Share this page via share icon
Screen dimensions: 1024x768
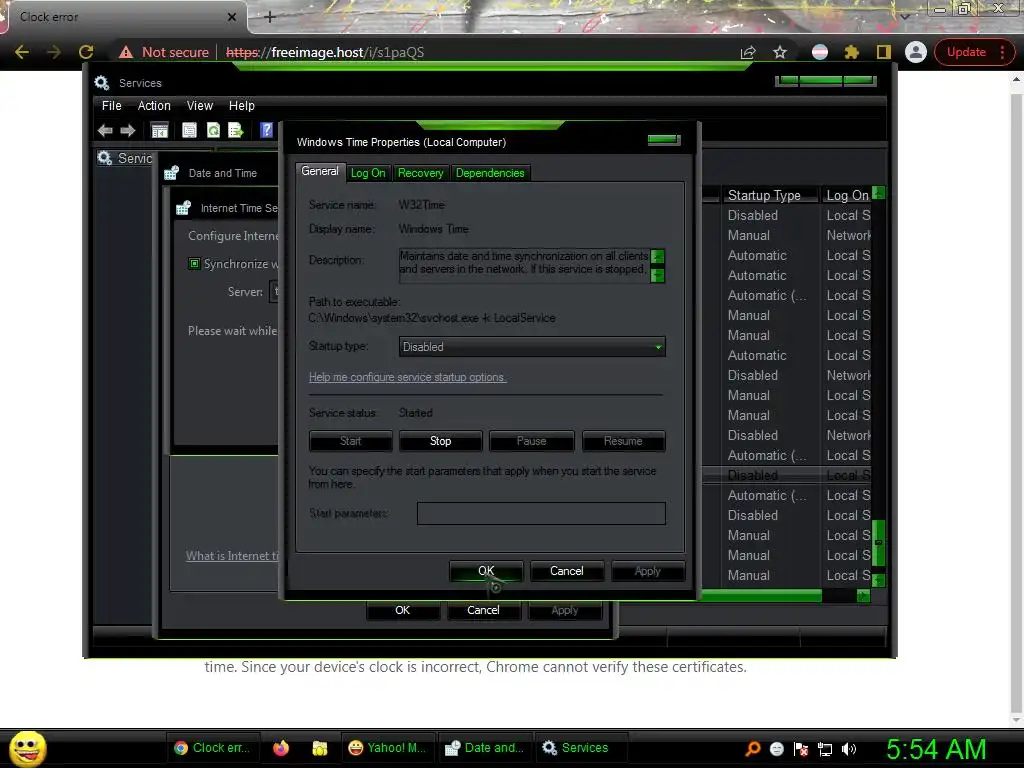(x=748, y=52)
